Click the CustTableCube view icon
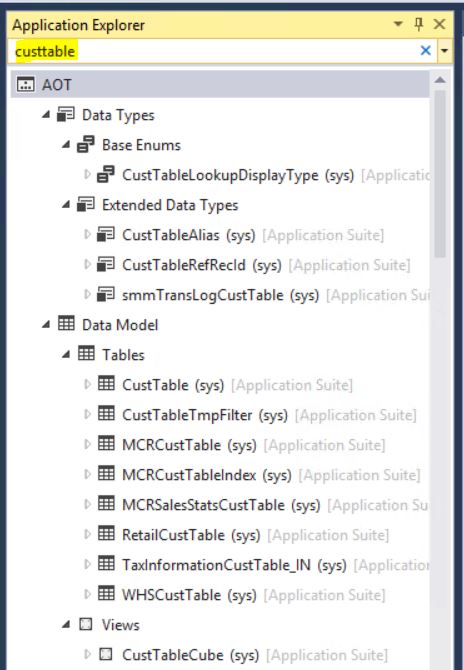Screen dimensions: 464x670 coord(106,654)
